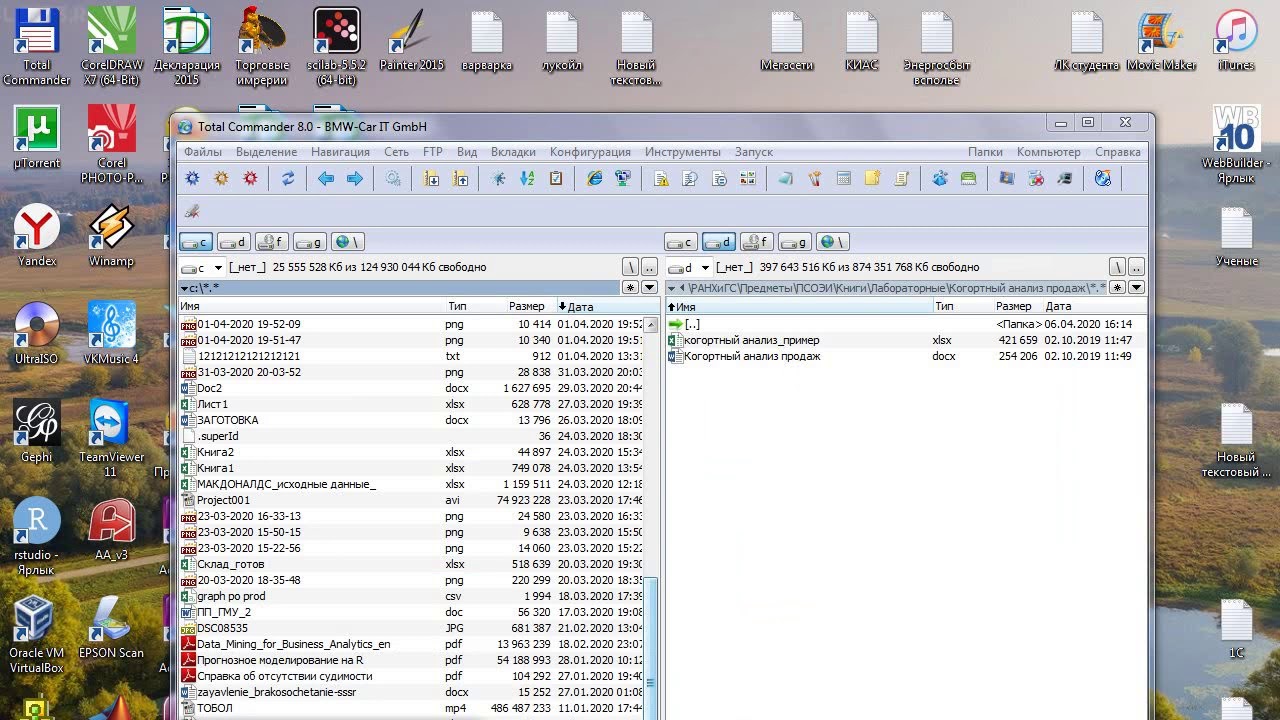Open the Файлы menu
The width and height of the screenshot is (1280, 720).
203,152
